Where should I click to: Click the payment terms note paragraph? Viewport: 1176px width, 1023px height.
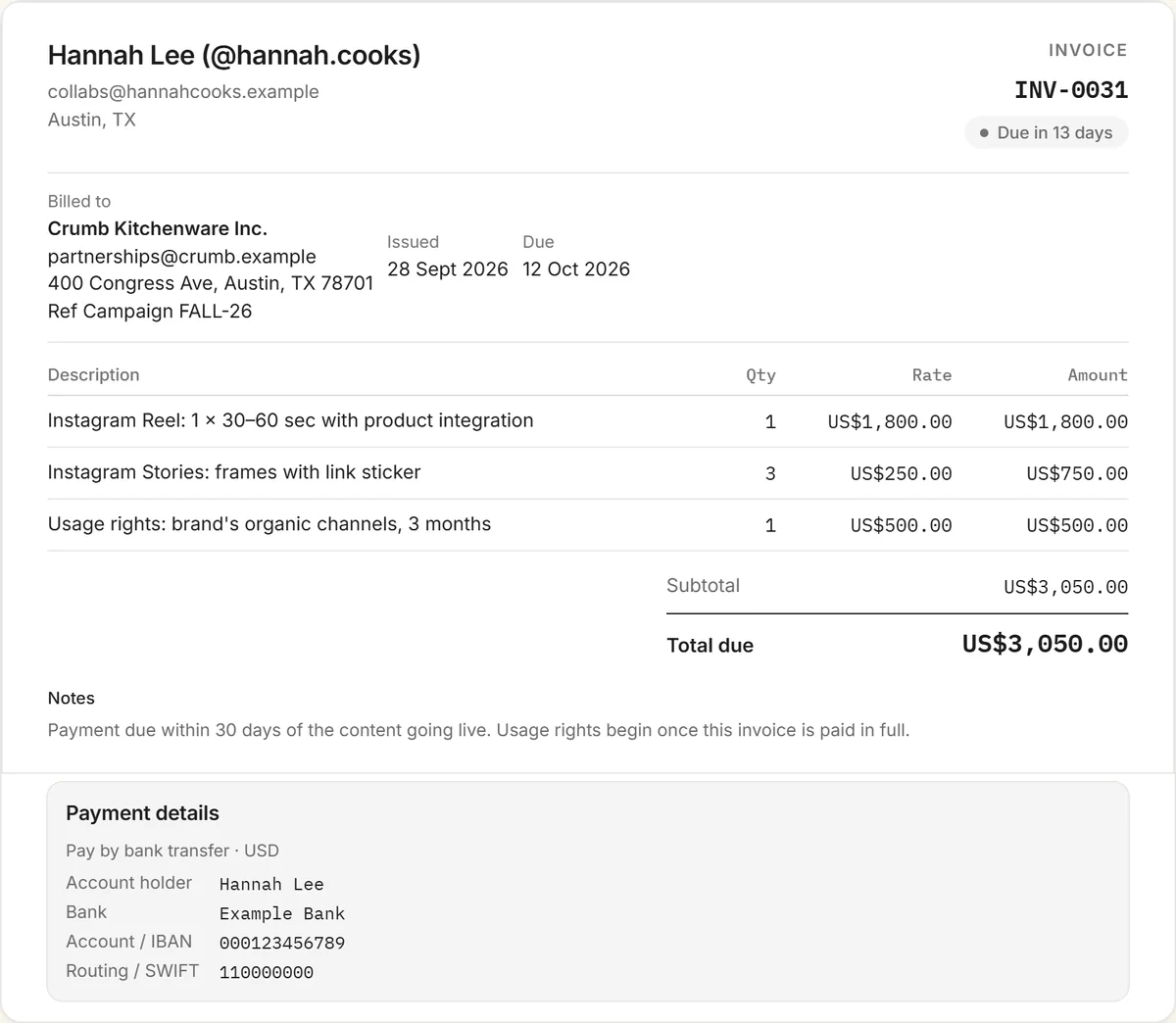(x=479, y=730)
